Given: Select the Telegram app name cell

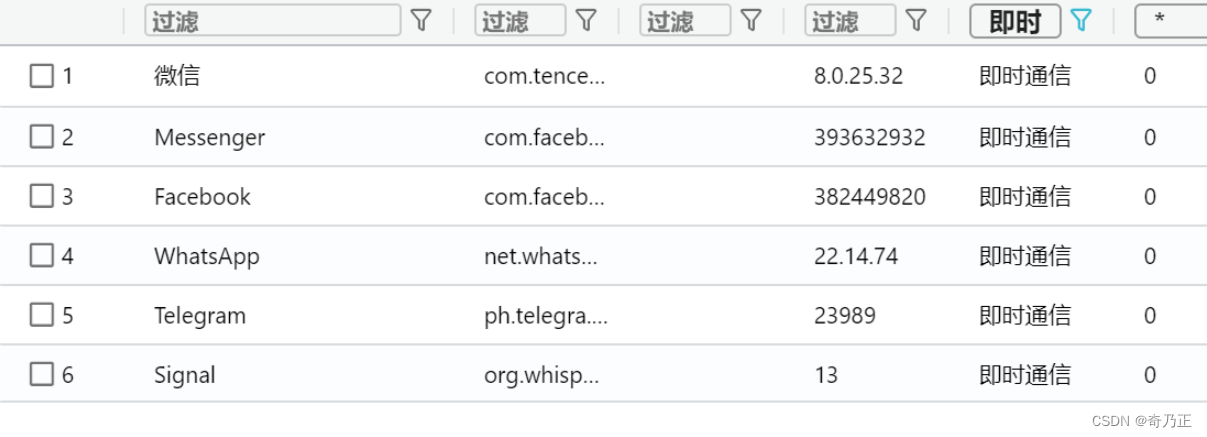Looking at the screenshot, I should point(200,316).
